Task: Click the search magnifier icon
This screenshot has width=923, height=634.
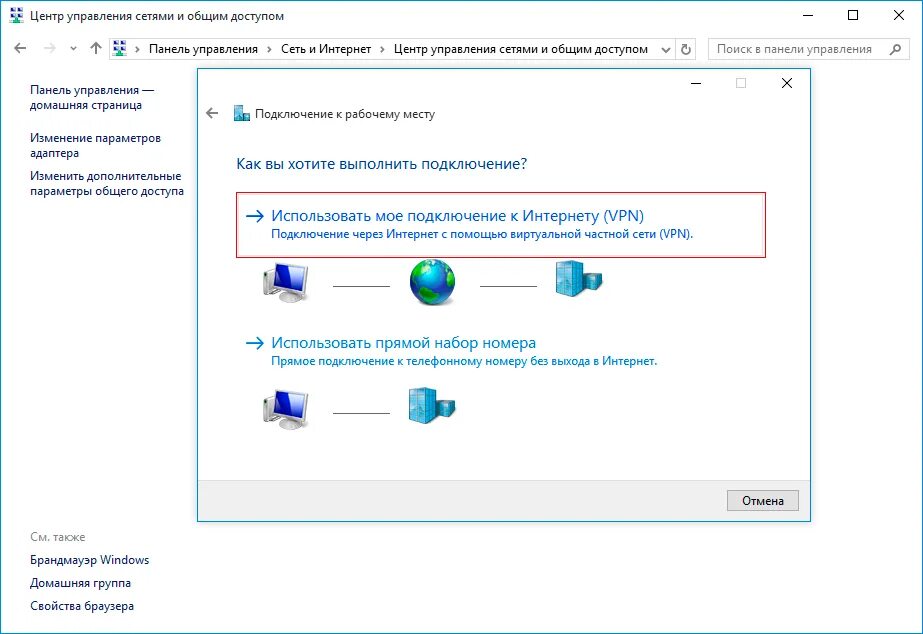Action: tap(895, 49)
